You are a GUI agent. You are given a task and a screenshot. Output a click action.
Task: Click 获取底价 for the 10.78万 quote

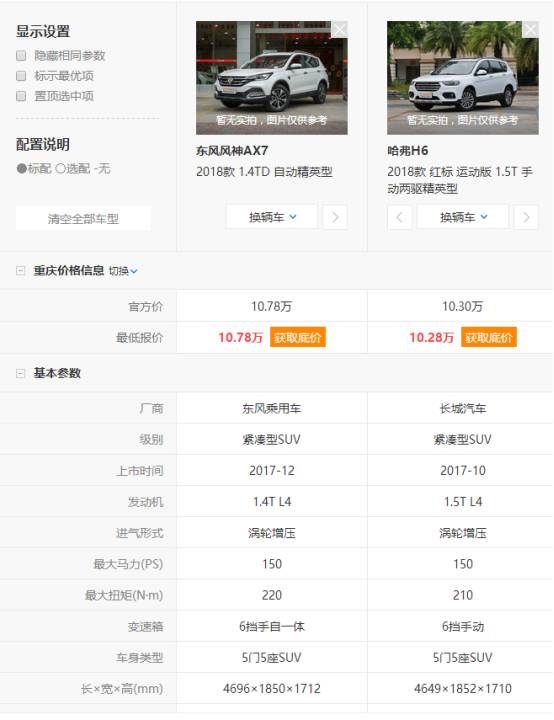pos(298,338)
